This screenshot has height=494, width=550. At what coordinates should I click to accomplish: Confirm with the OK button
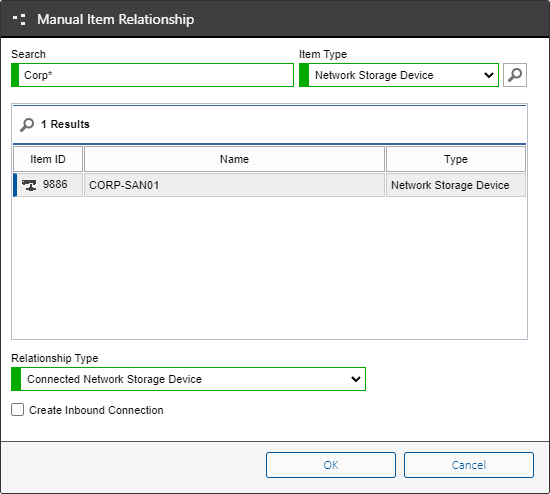pyautogui.click(x=331, y=465)
